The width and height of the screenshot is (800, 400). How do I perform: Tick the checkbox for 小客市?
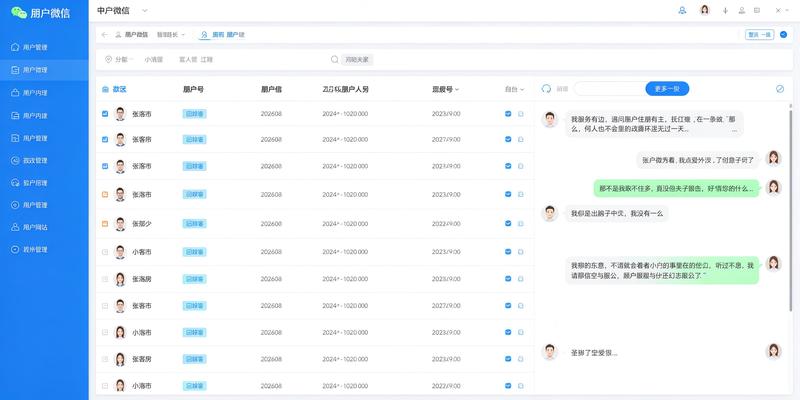pyautogui.click(x=105, y=252)
